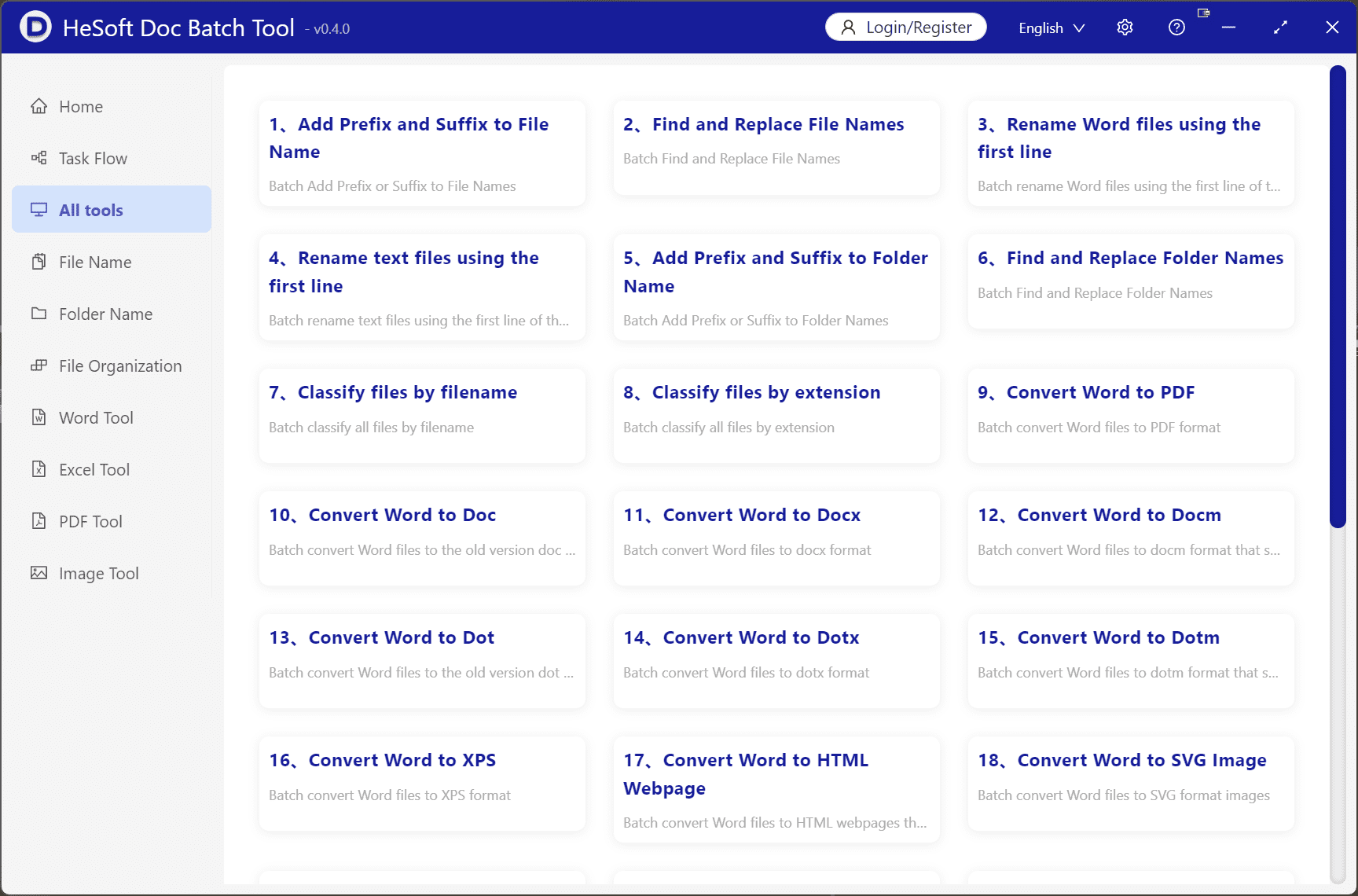1358x896 pixels.
Task: Switch to the File Name section
Action: tap(94, 262)
